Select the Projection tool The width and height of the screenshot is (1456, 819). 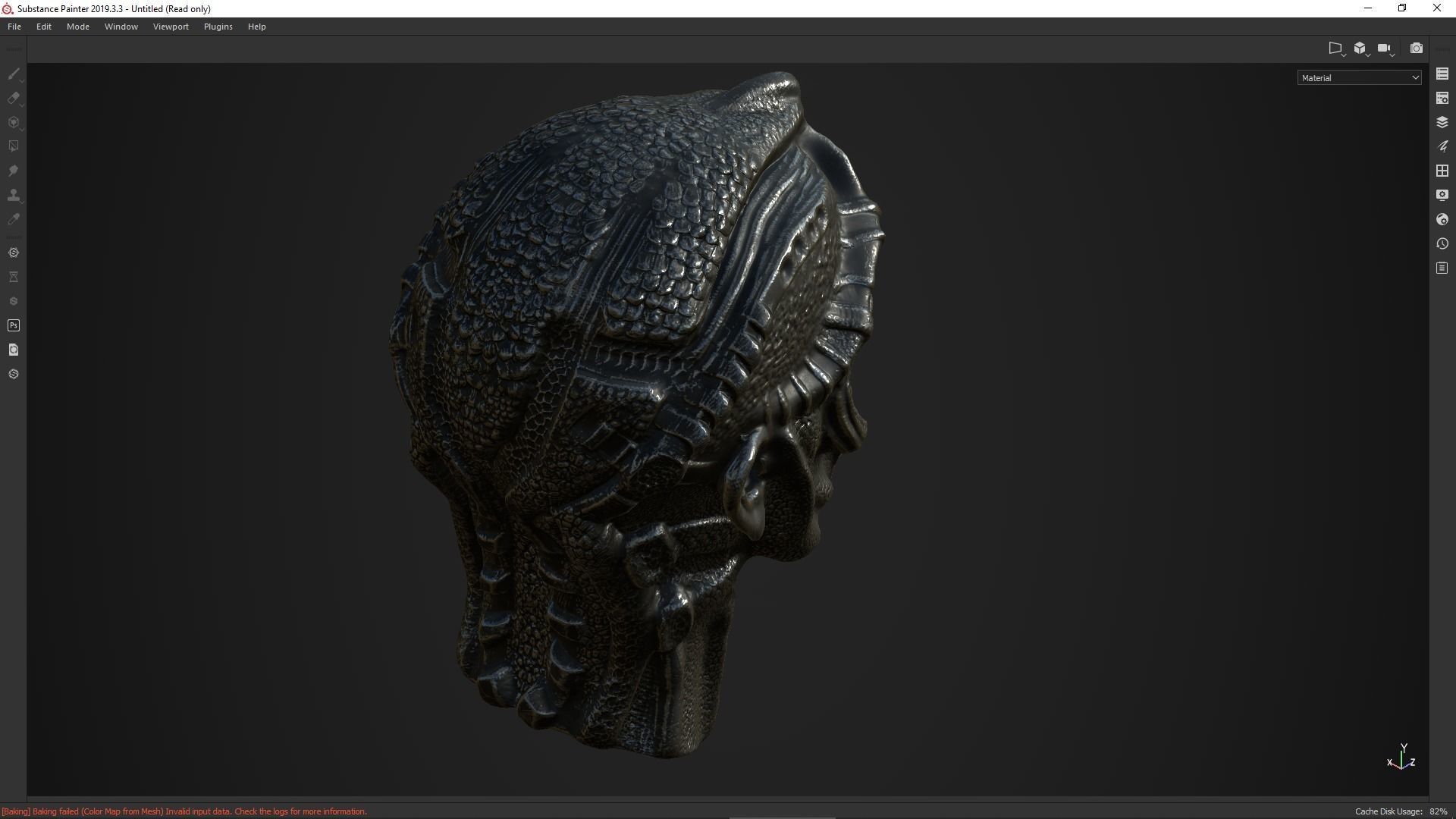pos(14,123)
